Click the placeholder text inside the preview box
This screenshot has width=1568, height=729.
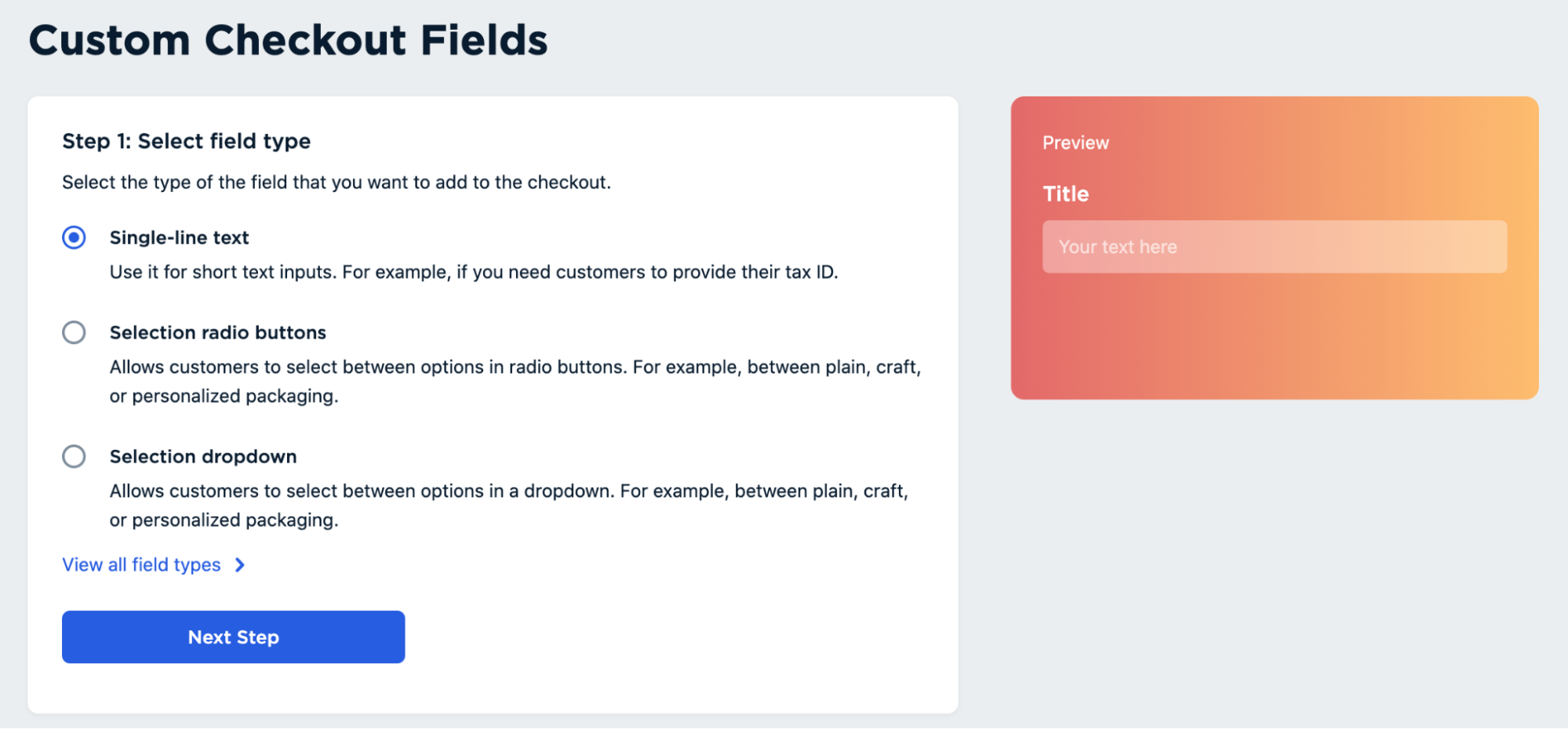click(x=1117, y=246)
